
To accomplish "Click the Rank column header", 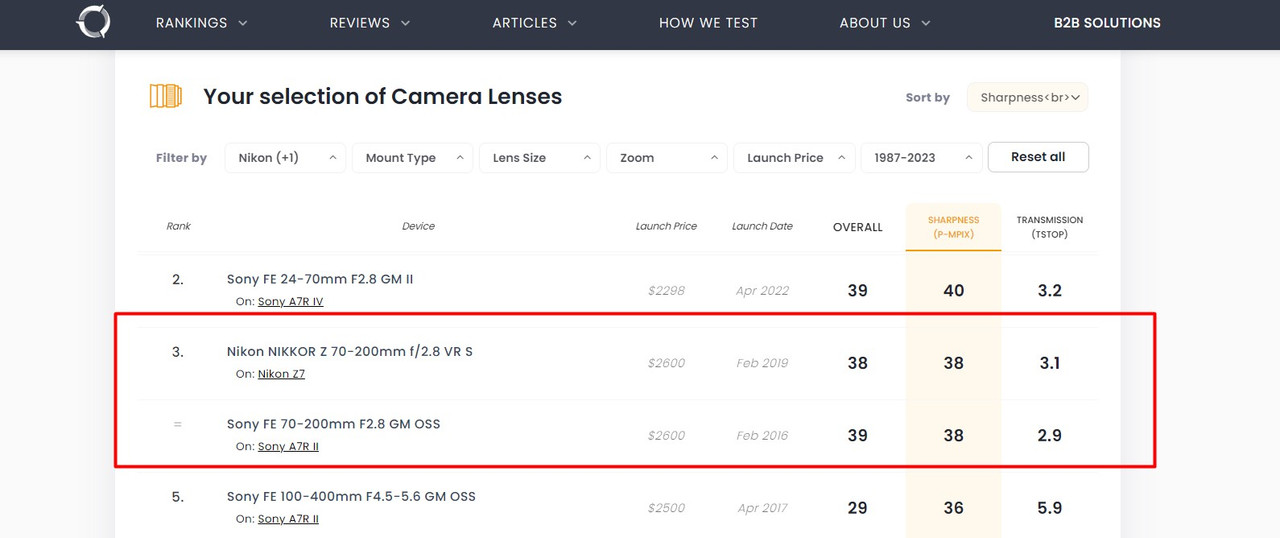I will (178, 226).
